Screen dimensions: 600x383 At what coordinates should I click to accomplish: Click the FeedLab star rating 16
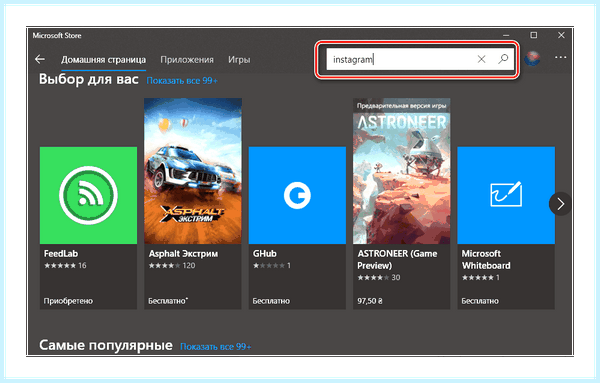pos(65,266)
